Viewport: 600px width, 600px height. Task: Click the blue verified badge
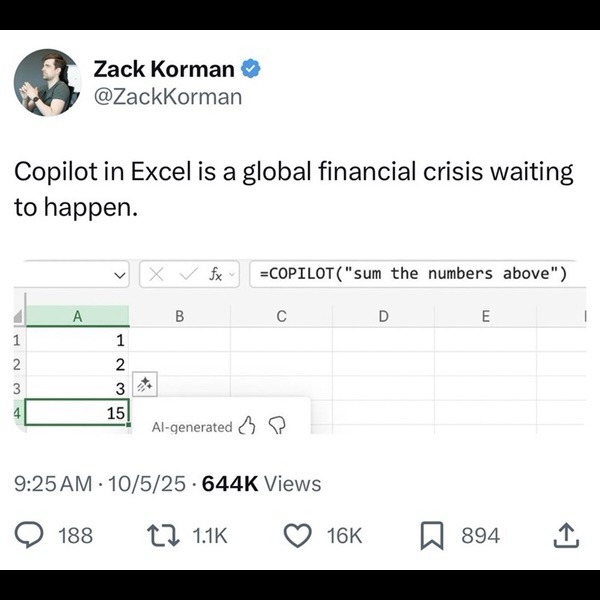(253, 69)
